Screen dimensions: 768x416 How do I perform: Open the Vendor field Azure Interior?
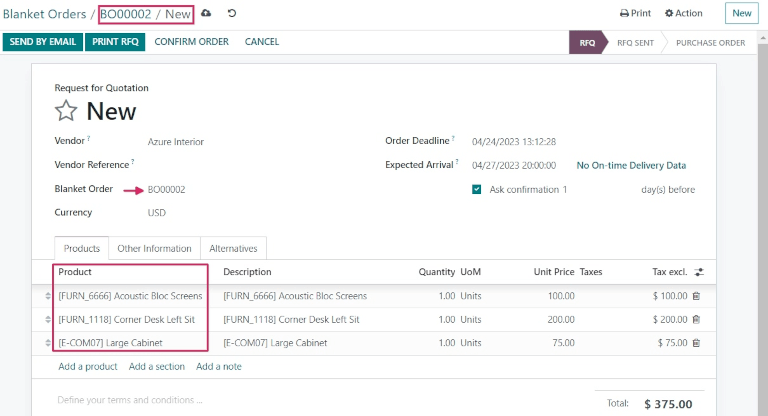[176, 142]
